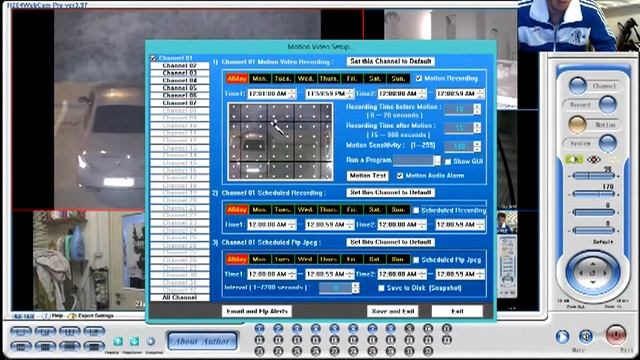Viewport: 640px width, 360px height.
Task: Click Motion Recording Time2 end spinner
Action: pos(480,94)
